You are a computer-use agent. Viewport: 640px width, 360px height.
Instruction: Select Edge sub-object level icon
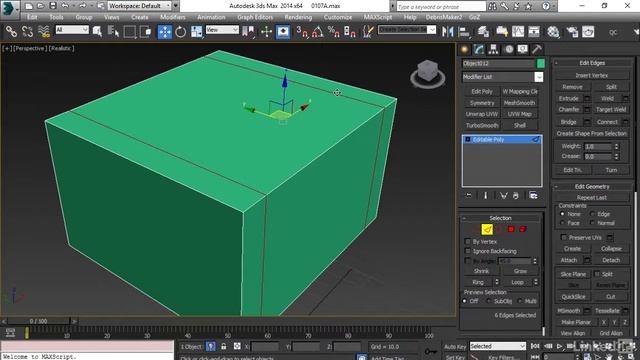(x=487, y=229)
